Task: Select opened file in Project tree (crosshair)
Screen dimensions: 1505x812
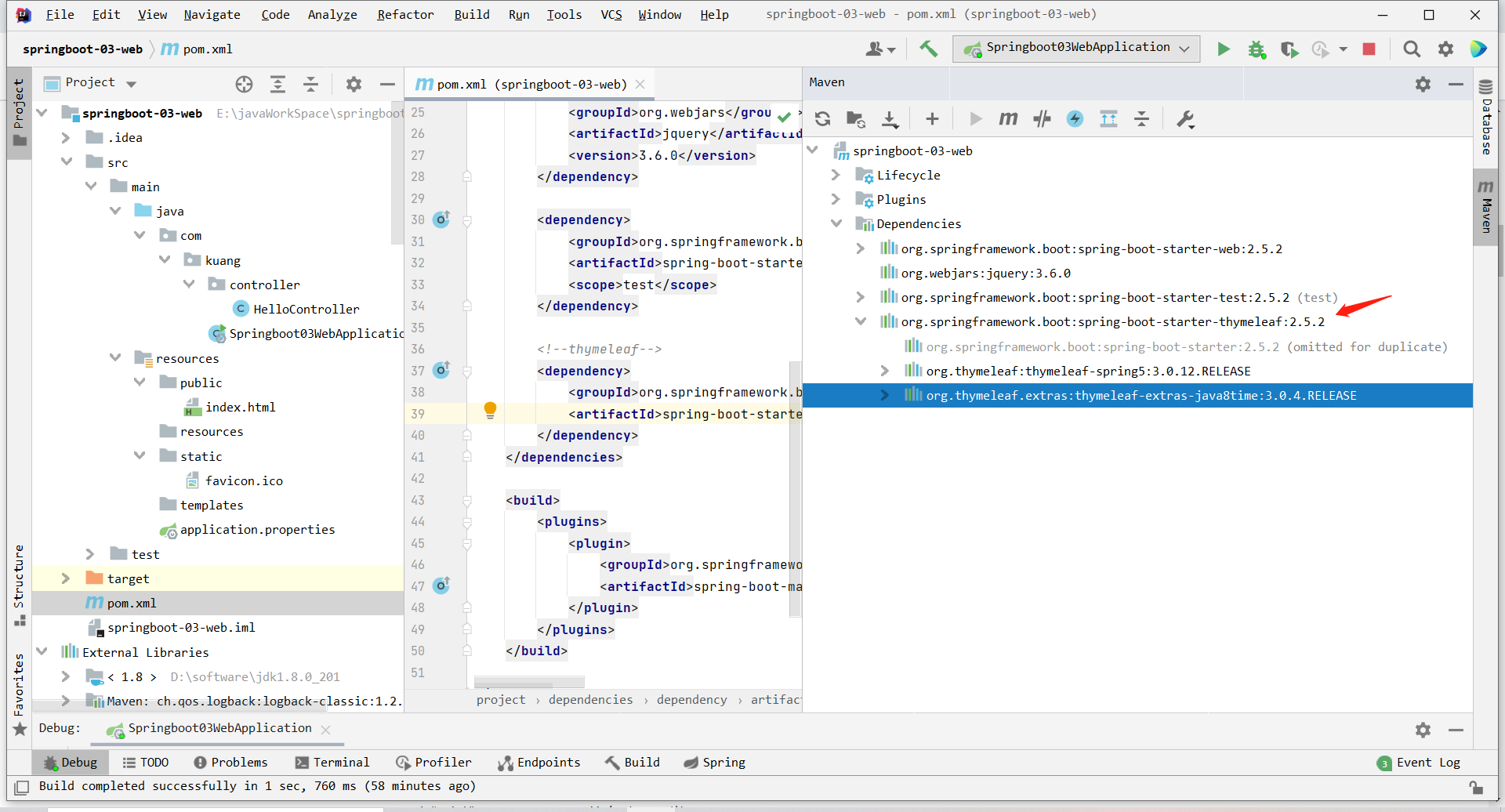Action: 244,84
